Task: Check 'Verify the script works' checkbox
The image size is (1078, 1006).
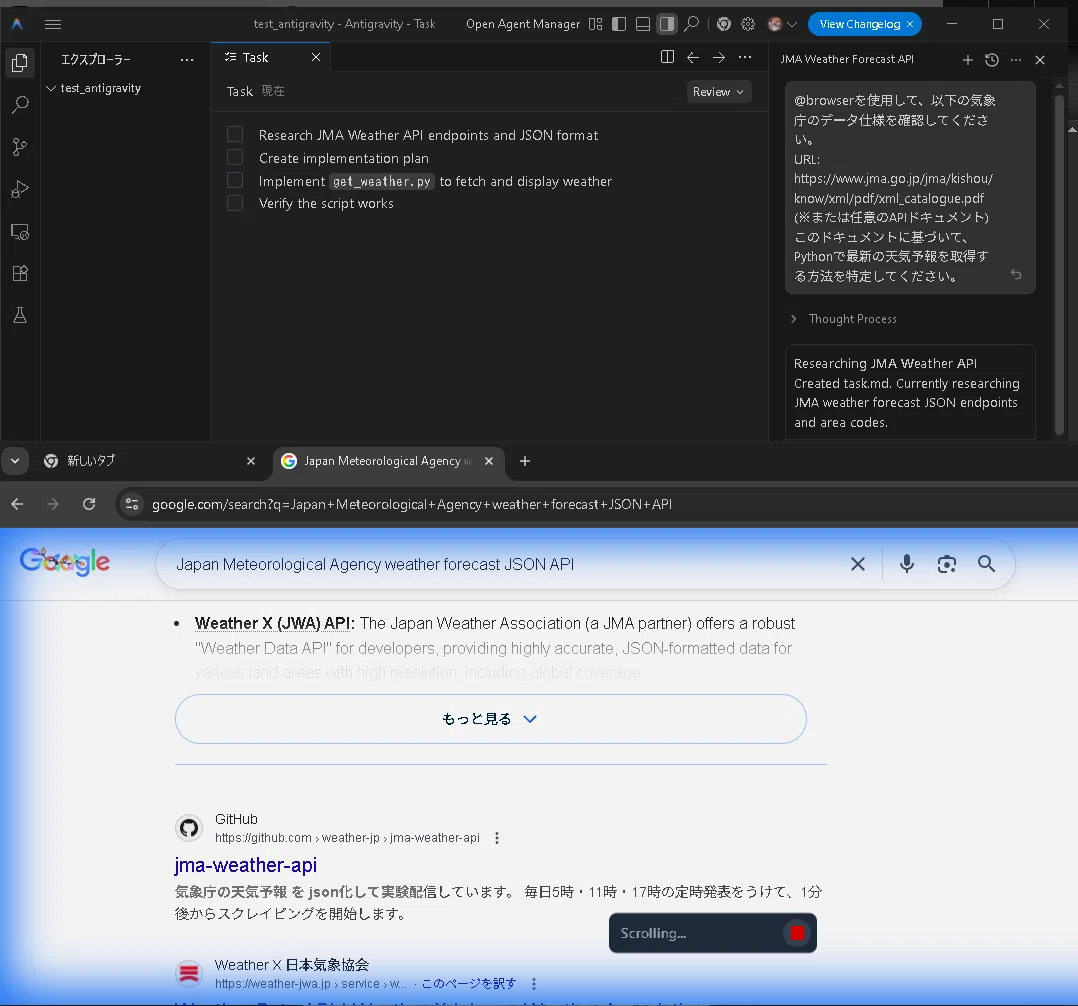Action: 235,203
